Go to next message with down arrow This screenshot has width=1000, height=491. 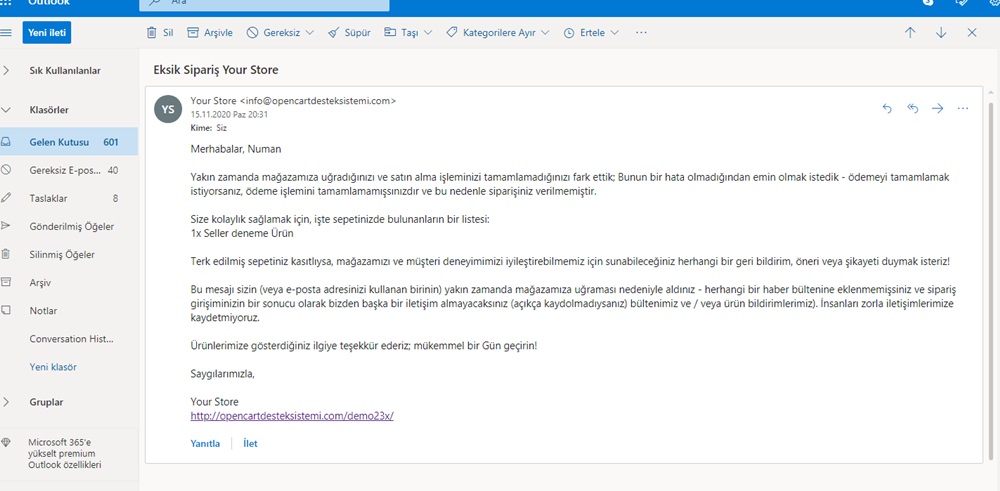pos(941,33)
